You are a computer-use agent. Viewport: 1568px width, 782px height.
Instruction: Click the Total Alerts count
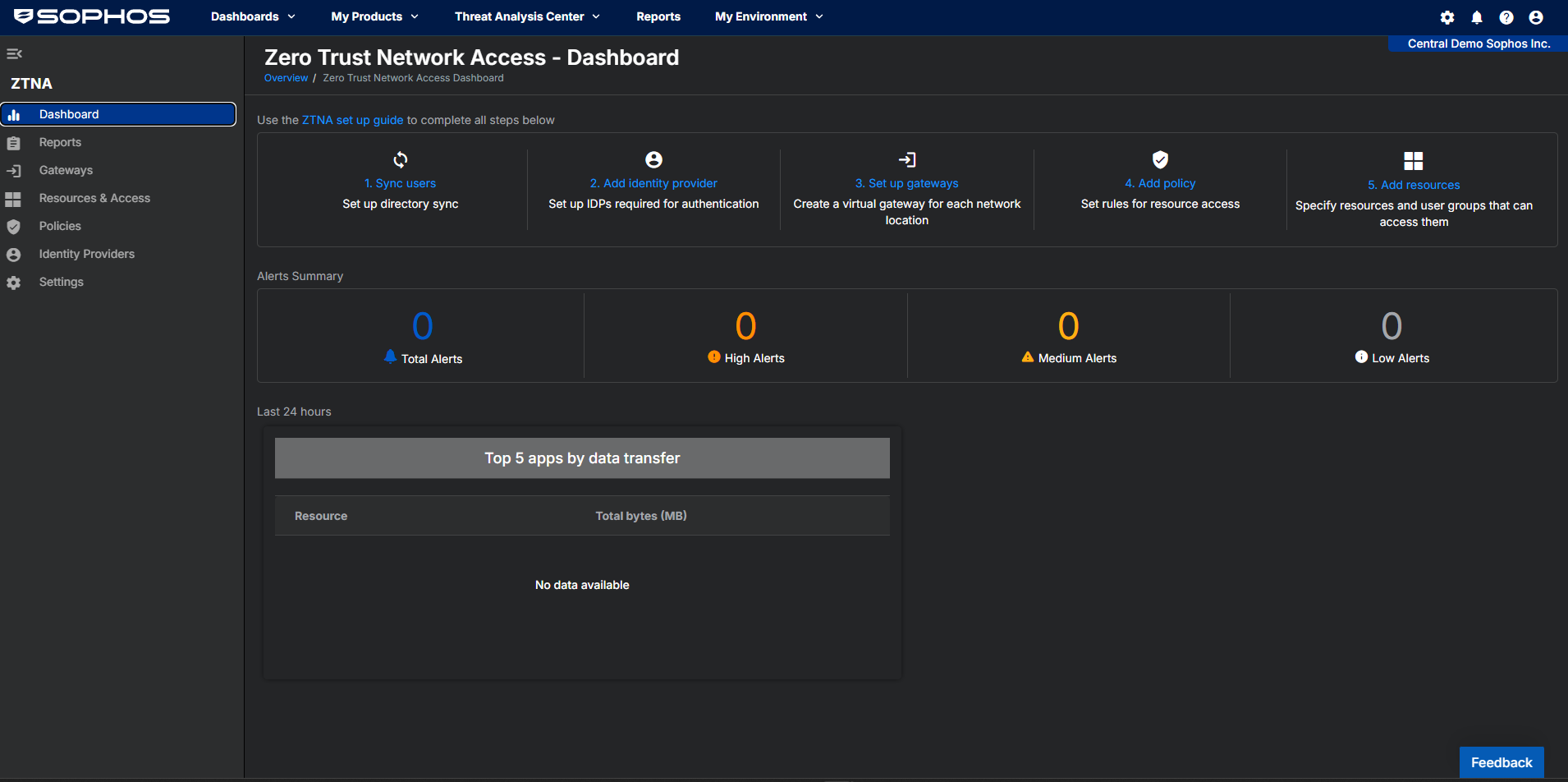pos(423,326)
